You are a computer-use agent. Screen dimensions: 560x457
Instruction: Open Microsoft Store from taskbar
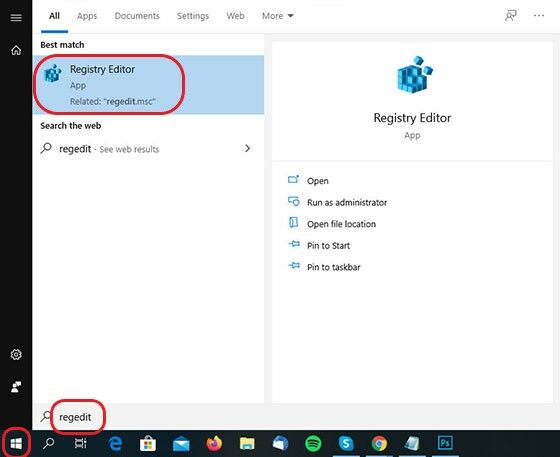click(148, 444)
